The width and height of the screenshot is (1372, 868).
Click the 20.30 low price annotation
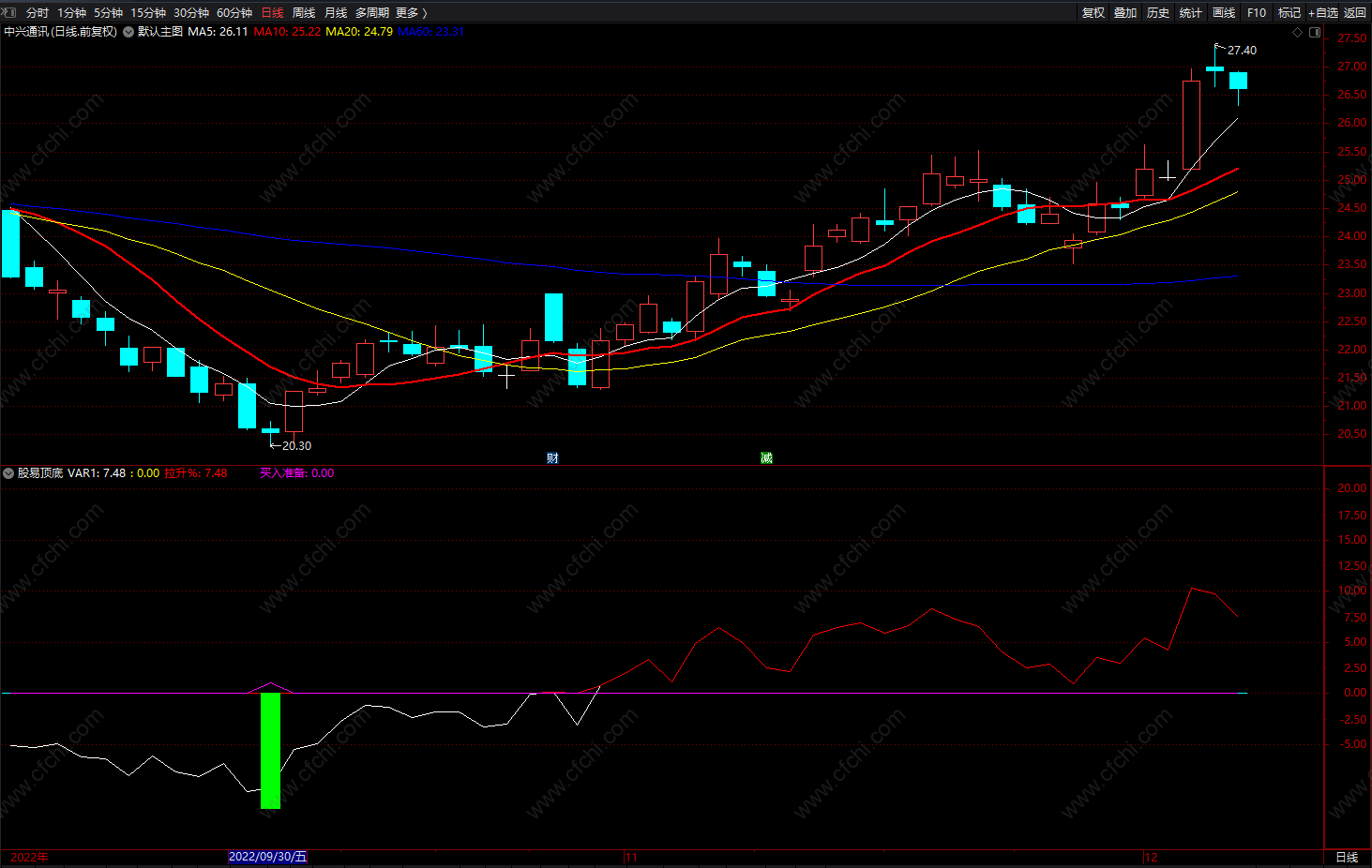click(x=296, y=446)
